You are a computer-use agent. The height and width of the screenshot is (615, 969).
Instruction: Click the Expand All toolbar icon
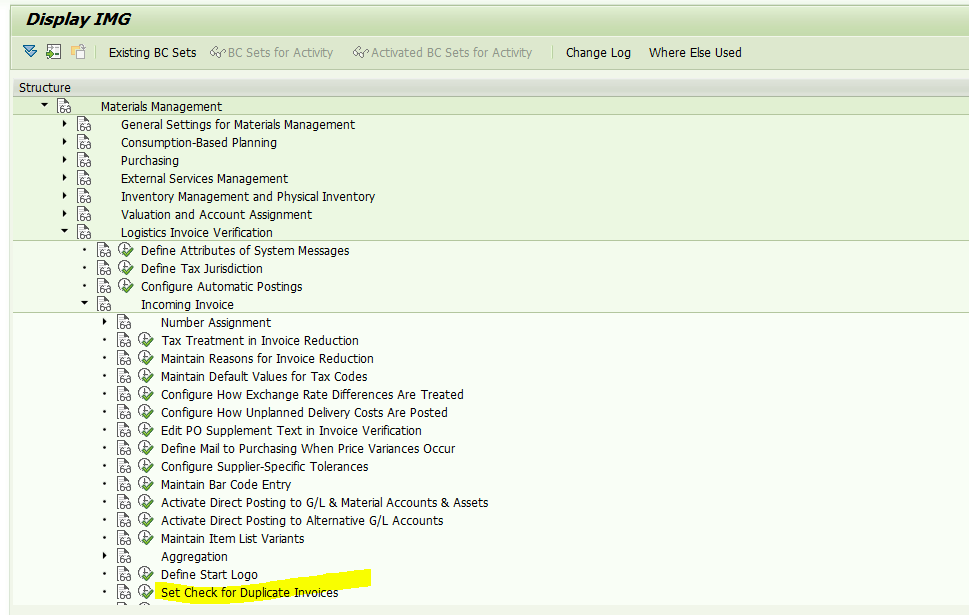click(29, 52)
